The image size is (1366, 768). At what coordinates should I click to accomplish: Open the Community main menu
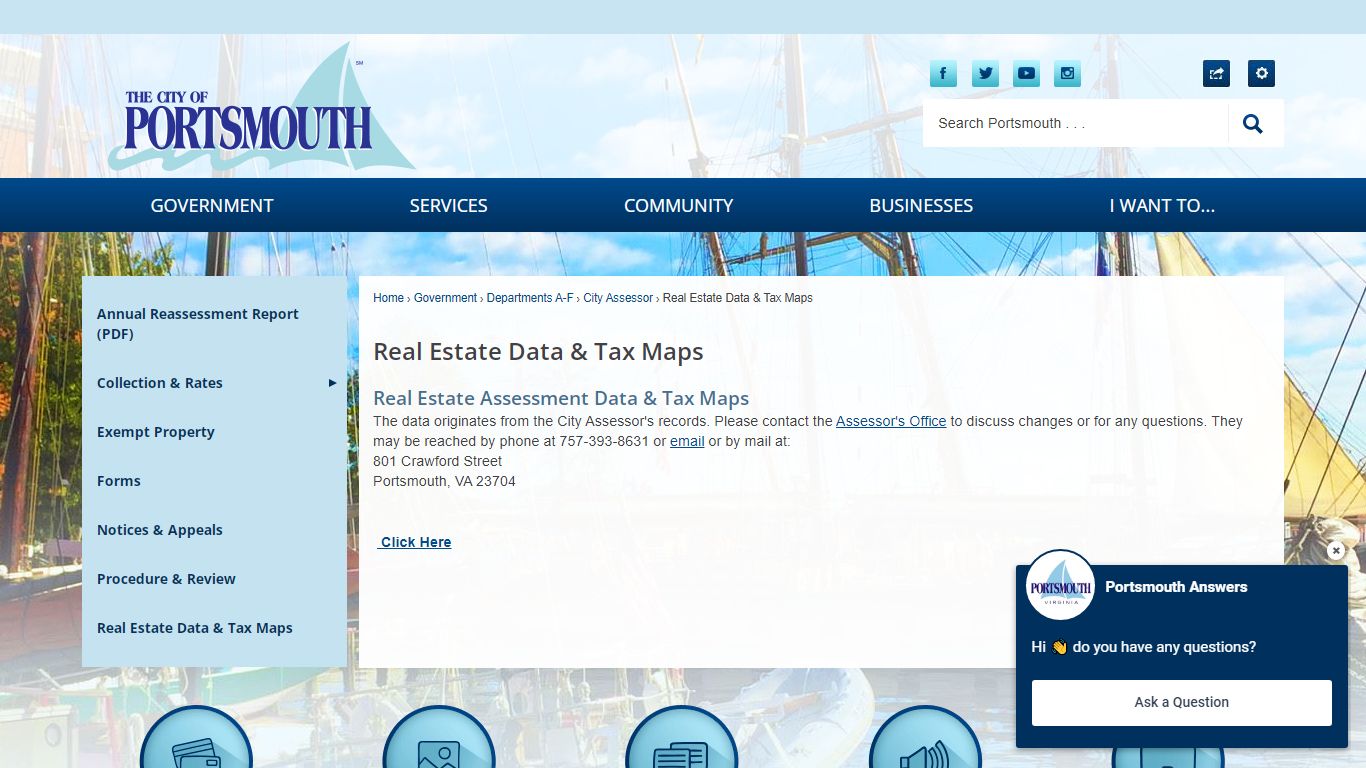(678, 206)
